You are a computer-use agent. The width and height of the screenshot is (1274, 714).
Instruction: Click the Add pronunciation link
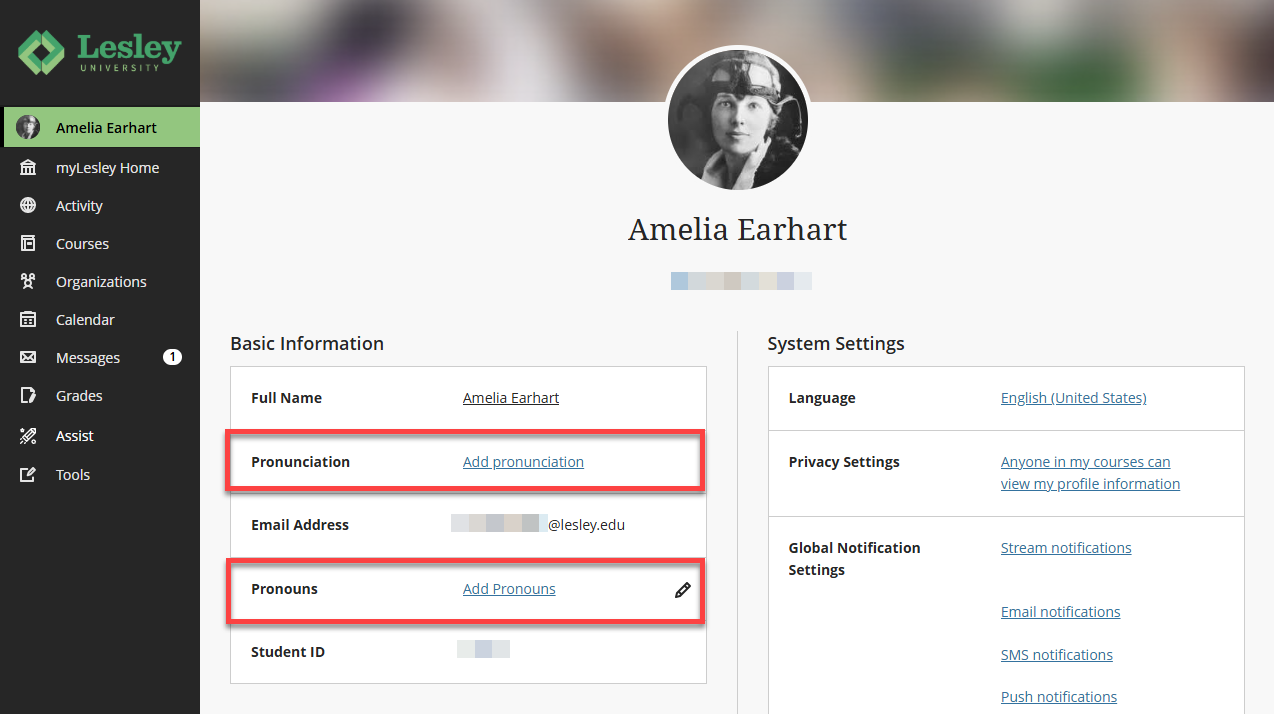(x=523, y=462)
